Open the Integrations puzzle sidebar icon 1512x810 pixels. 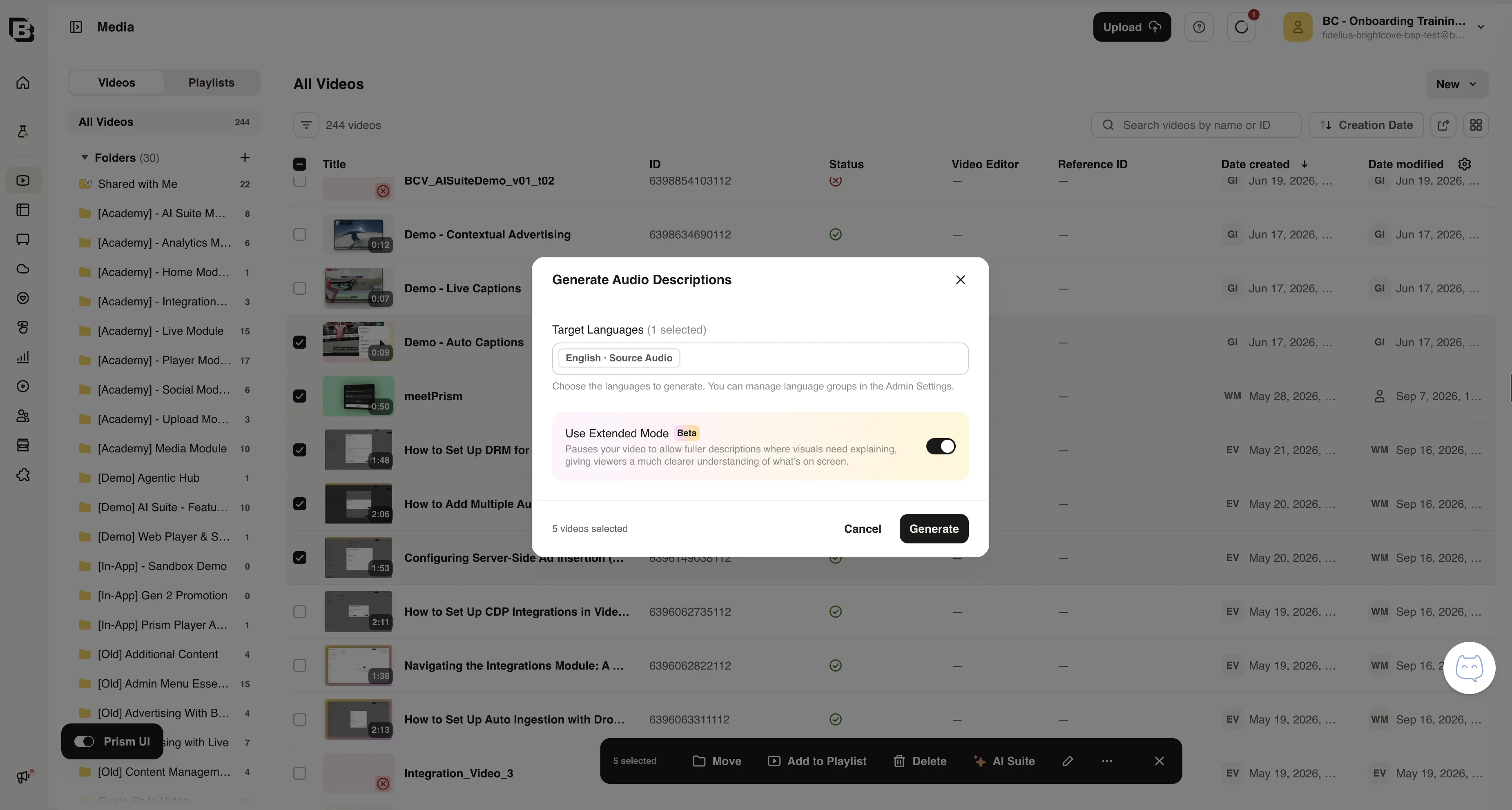(23, 474)
